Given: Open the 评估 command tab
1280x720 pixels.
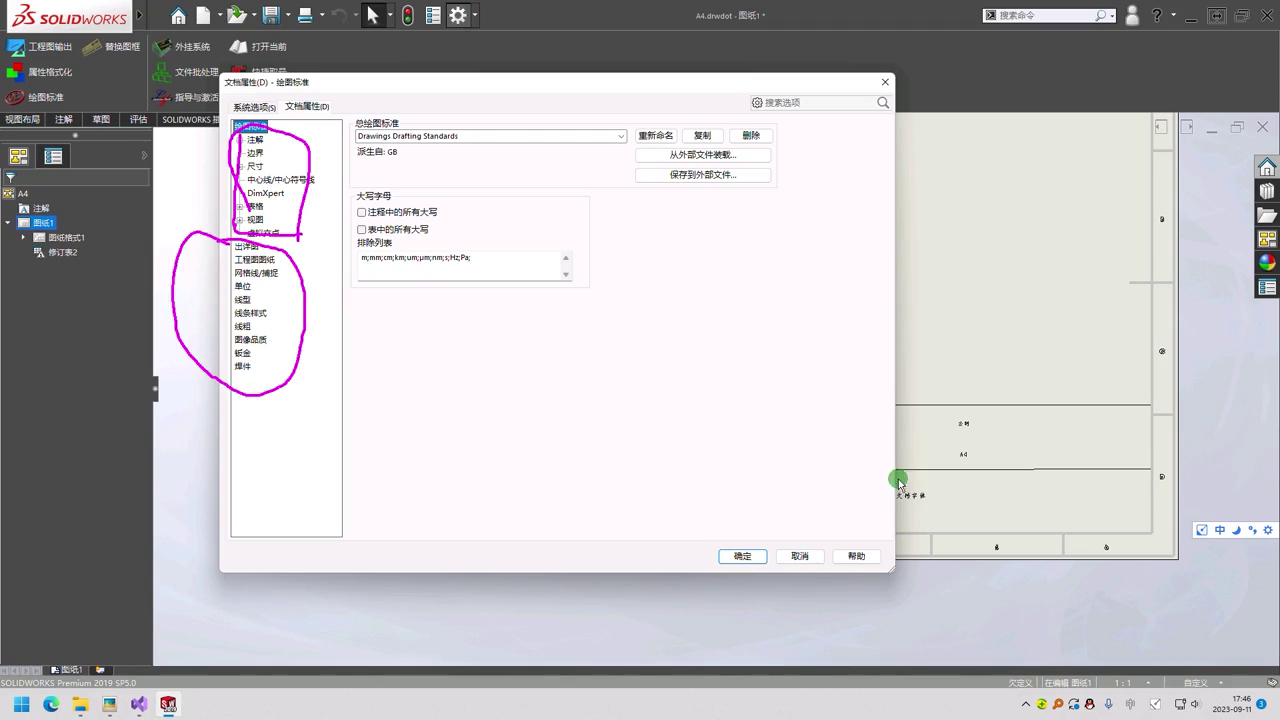Looking at the screenshot, I should 138,120.
